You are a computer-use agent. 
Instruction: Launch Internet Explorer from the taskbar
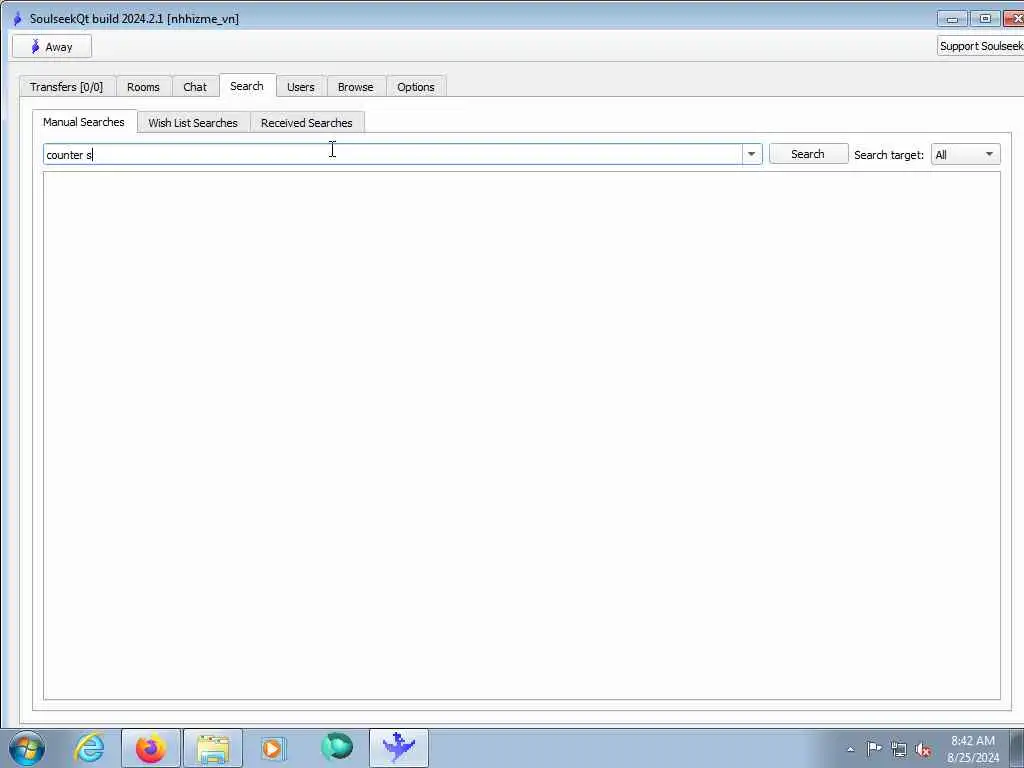tap(89, 748)
